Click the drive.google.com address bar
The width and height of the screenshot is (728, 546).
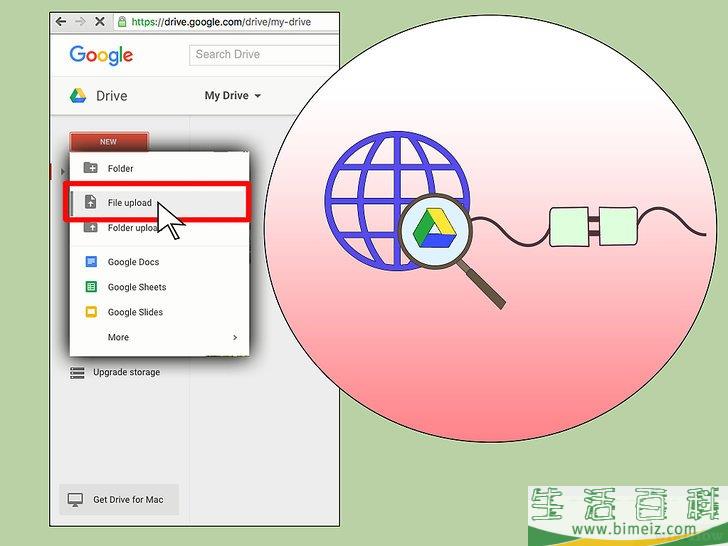(227, 22)
